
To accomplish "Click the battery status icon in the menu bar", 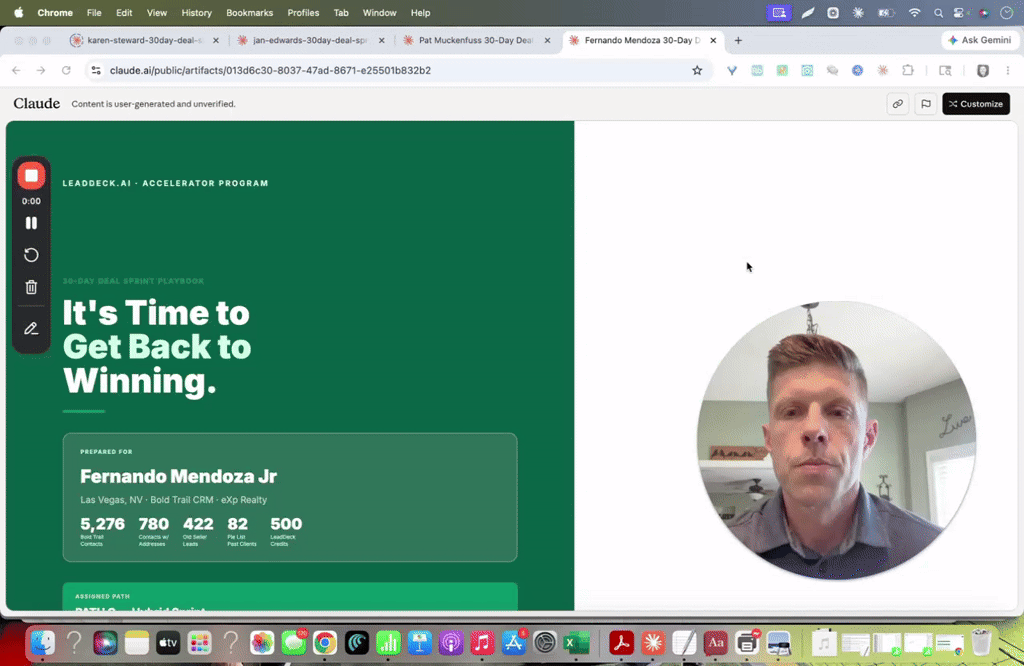I will pos(886,12).
